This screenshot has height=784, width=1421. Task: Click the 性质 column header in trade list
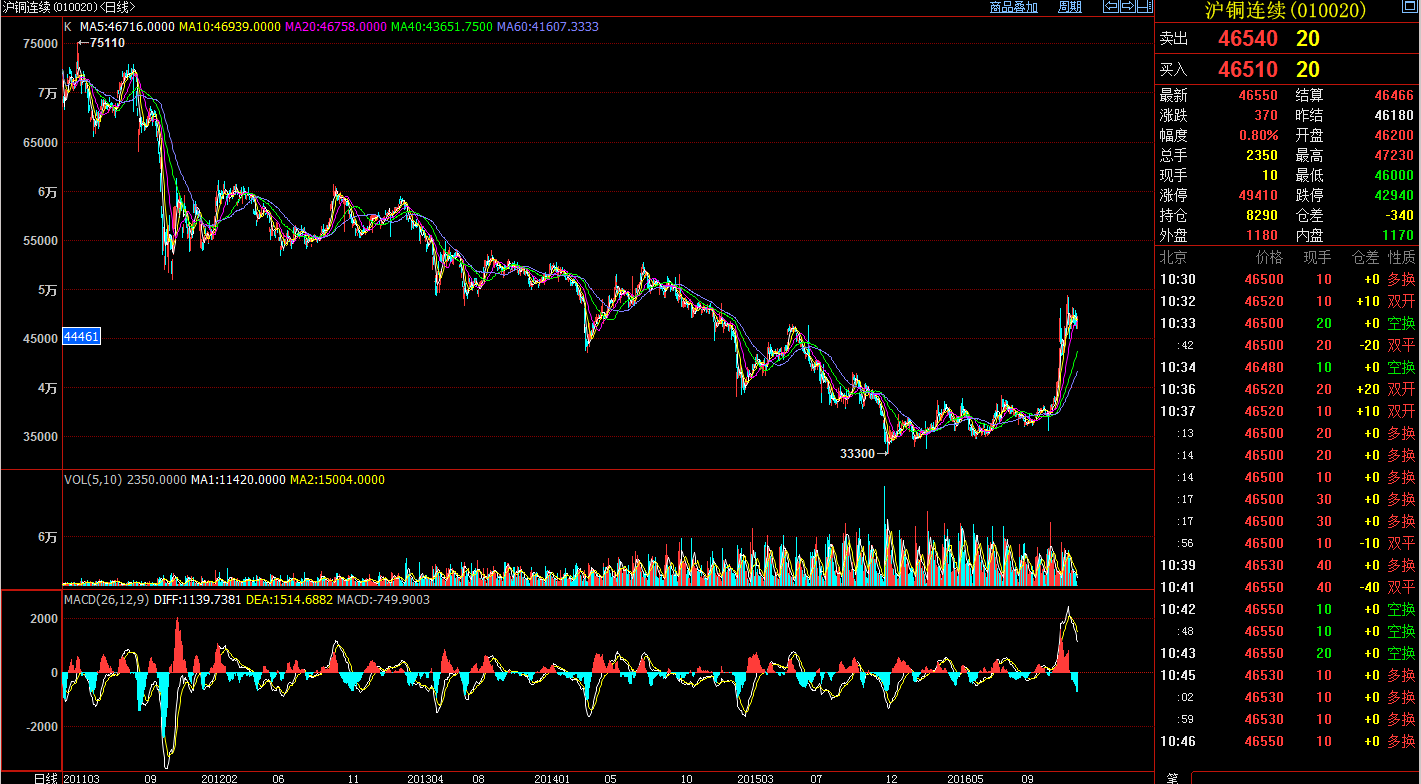[1401, 257]
